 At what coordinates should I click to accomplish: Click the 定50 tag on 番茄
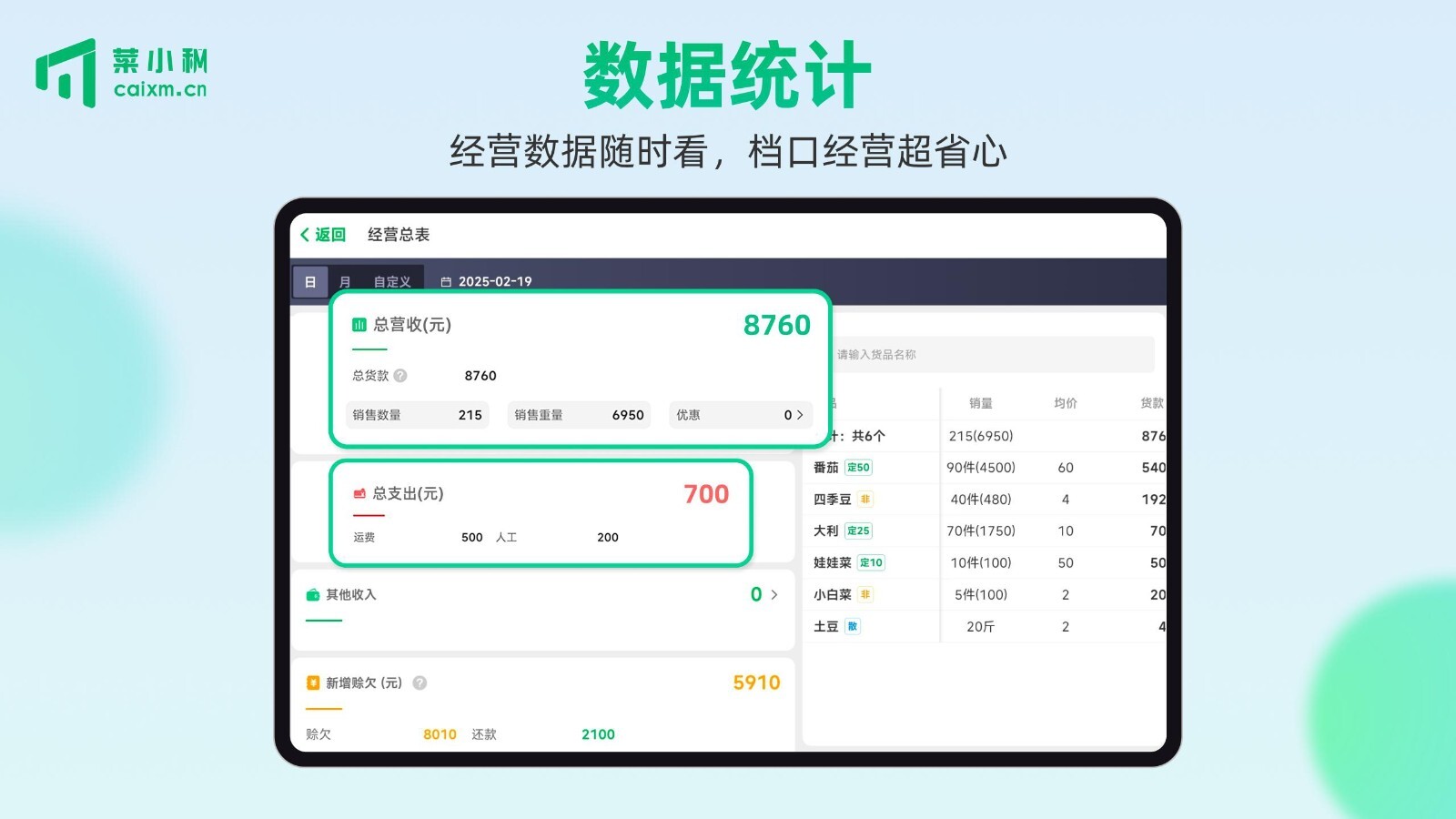pyautogui.click(x=858, y=468)
